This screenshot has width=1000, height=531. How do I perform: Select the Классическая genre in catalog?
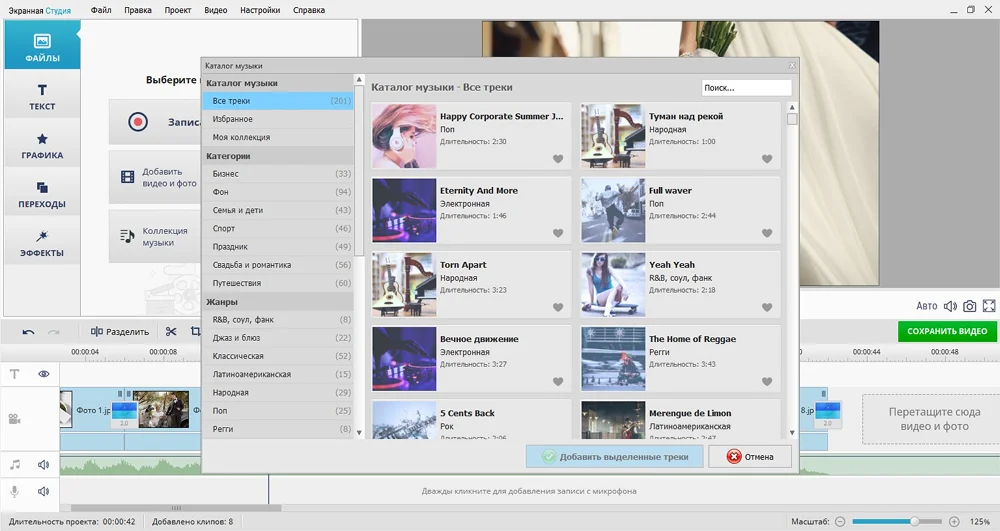238,356
